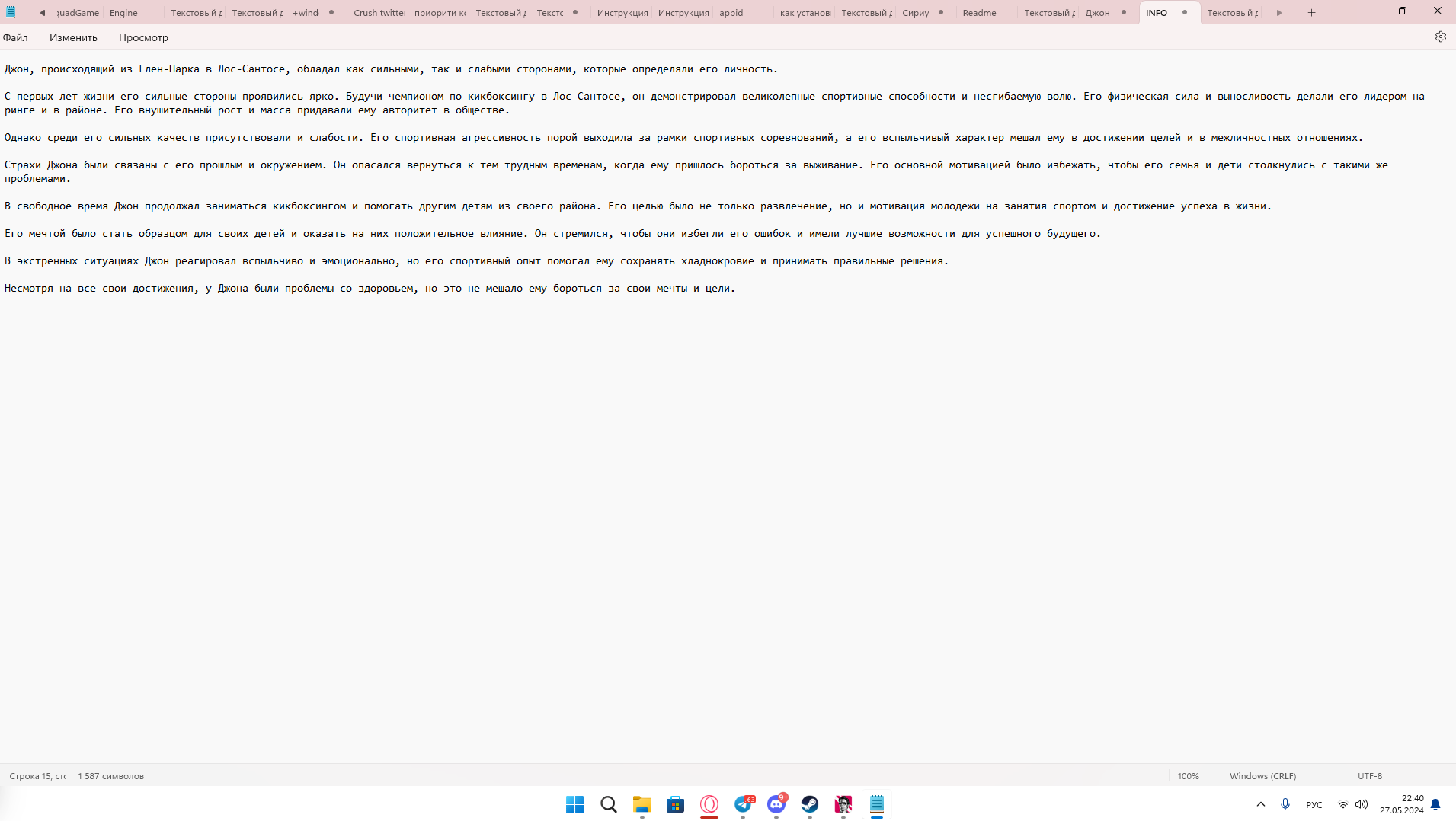Switch to the Crush twitter tab

378,13
